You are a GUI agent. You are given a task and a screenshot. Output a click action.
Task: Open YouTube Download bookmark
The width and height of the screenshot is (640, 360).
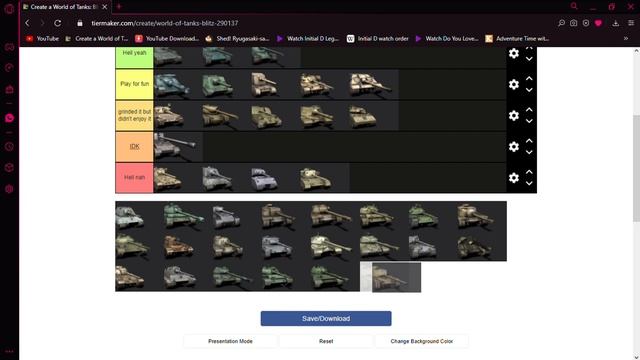pos(167,38)
